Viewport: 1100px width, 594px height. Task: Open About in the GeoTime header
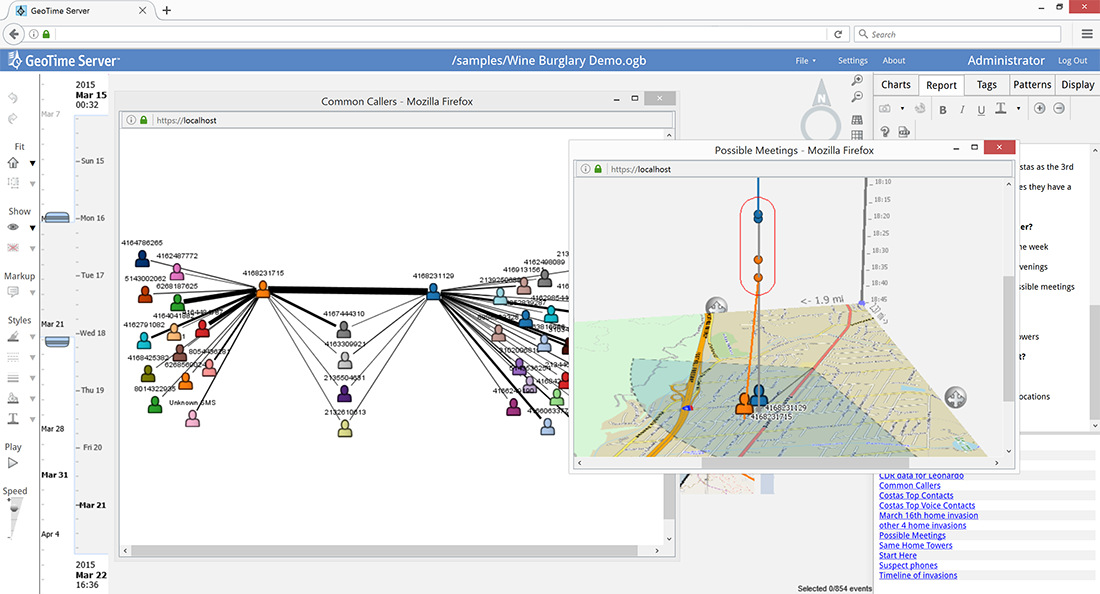tap(894, 61)
